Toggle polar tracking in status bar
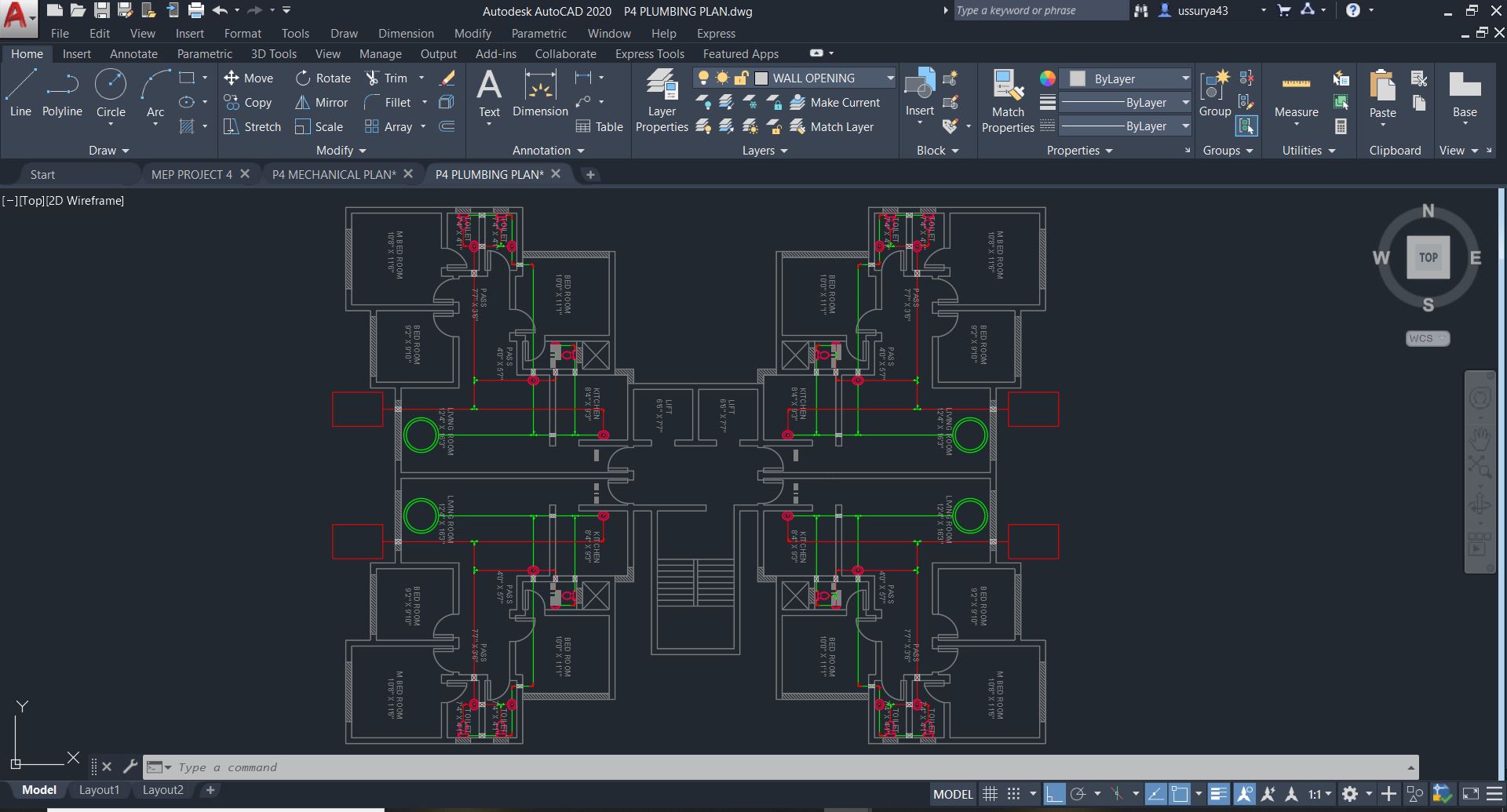Image resolution: width=1507 pixels, height=812 pixels. click(x=1078, y=794)
